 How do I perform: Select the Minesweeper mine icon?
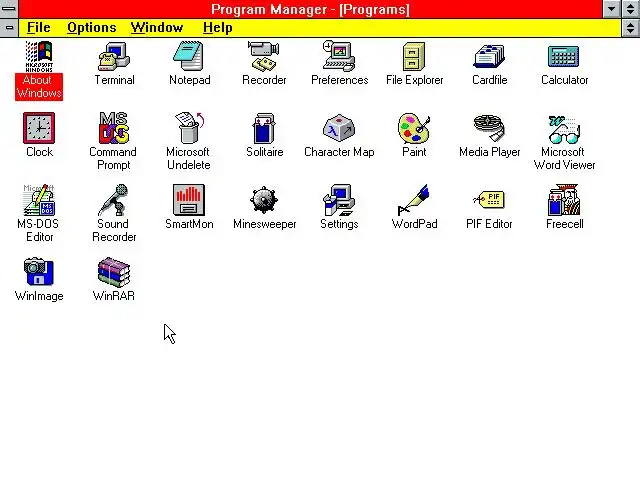pyautogui.click(x=264, y=200)
